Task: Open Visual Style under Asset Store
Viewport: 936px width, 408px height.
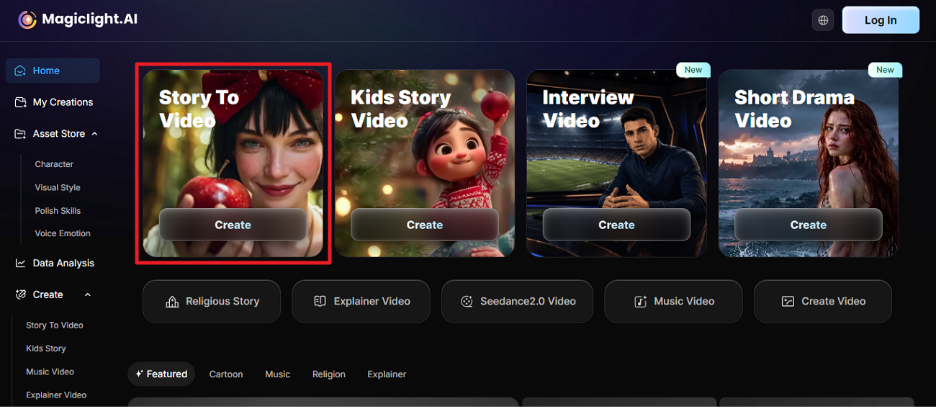Action: pyautogui.click(x=57, y=188)
